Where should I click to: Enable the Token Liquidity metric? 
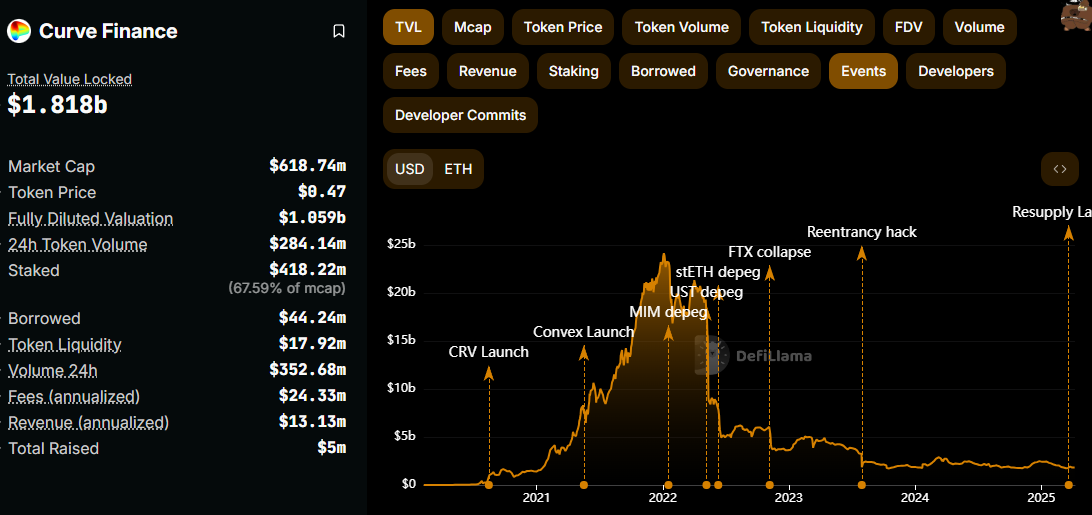(x=812, y=27)
